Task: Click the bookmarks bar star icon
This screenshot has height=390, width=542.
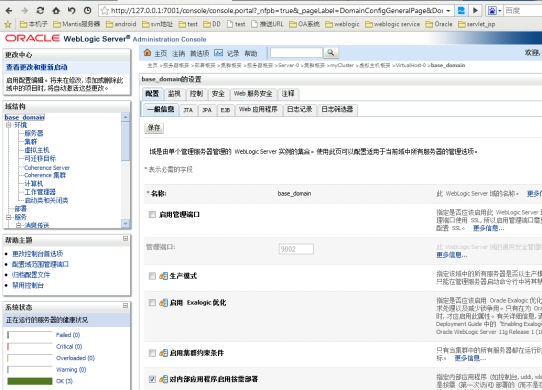Action: click(x=8, y=24)
